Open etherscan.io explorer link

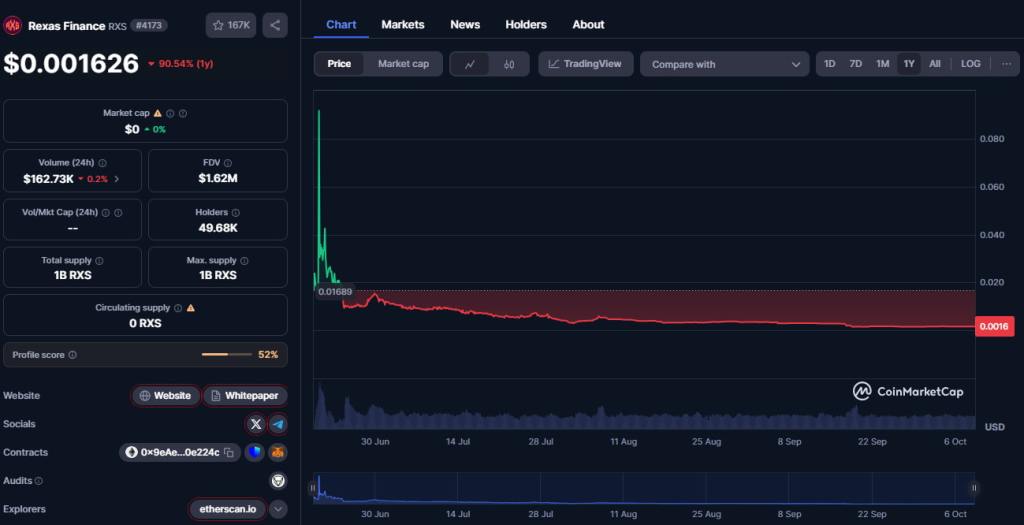coord(227,509)
